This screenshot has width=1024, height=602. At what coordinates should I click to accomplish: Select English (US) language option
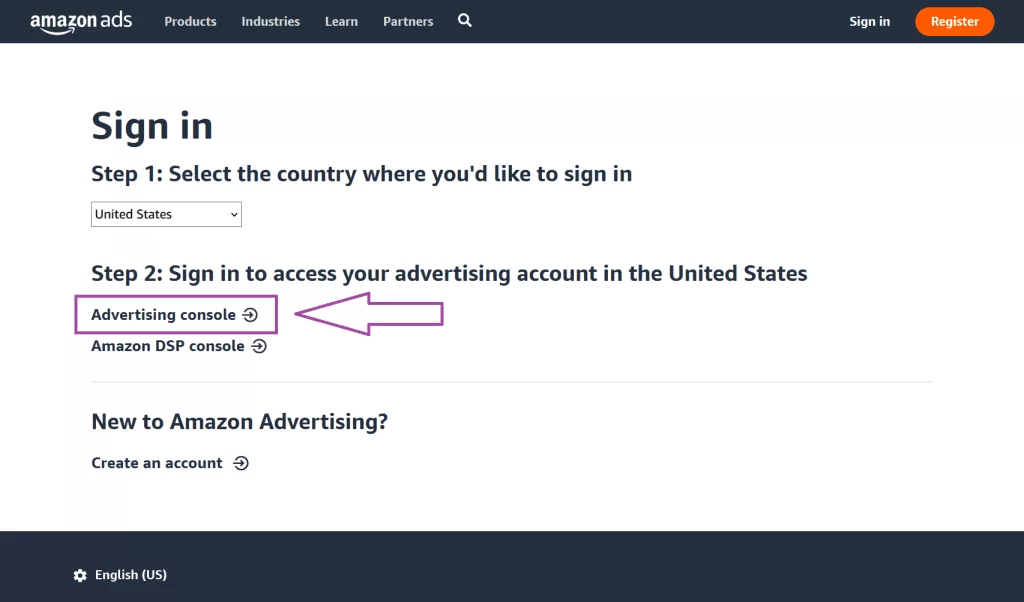(x=131, y=575)
